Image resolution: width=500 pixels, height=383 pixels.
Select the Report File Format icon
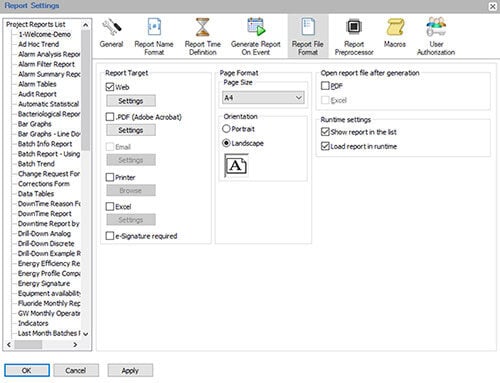click(308, 27)
